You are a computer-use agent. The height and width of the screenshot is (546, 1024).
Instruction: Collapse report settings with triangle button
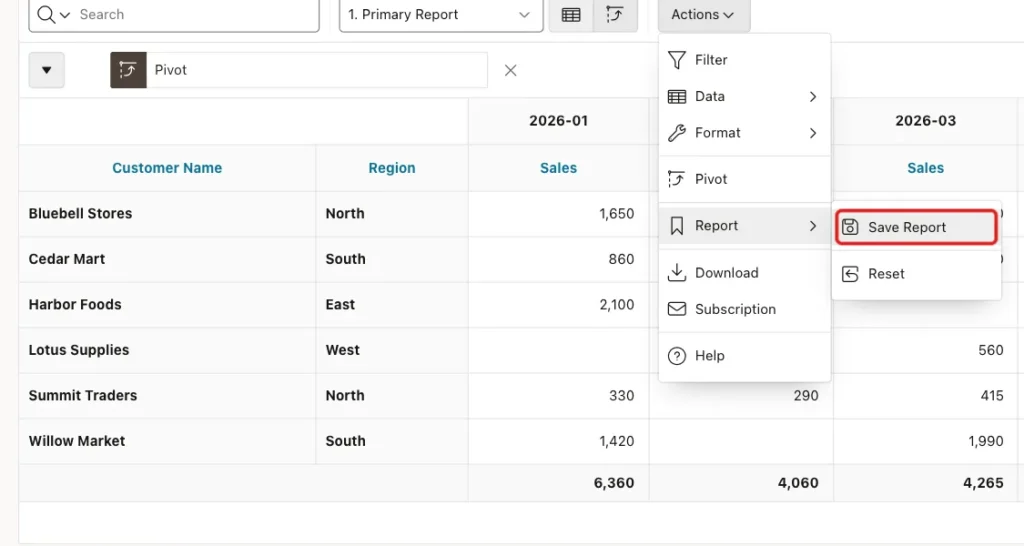(46, 70)
